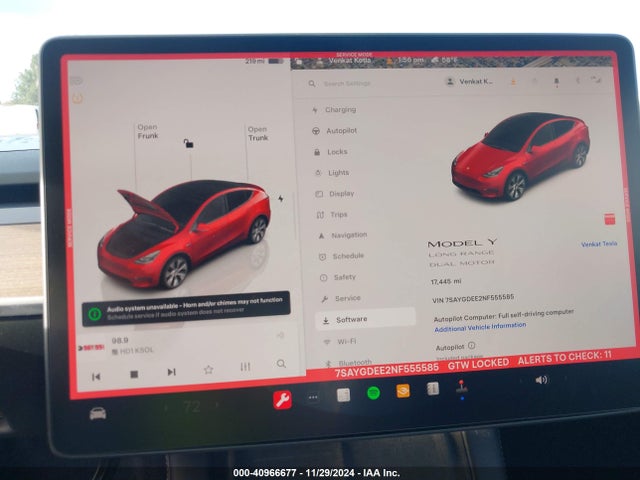Select the Software settings item
The height and width of the screenshot is (480, 640).
(365, 319)
